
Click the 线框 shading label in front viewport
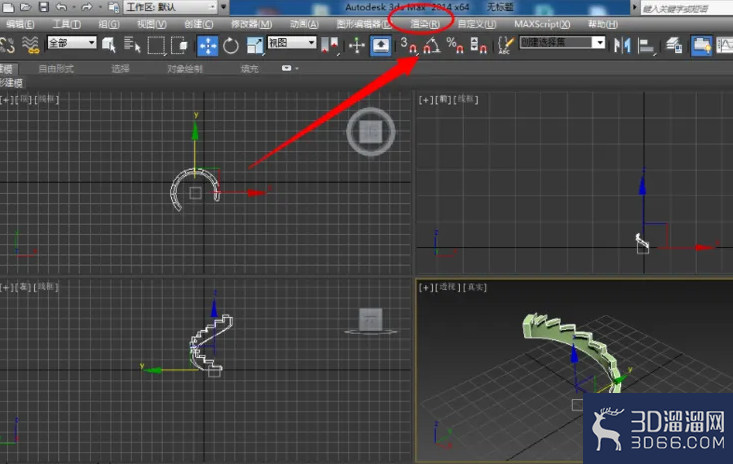pos(466,100)
